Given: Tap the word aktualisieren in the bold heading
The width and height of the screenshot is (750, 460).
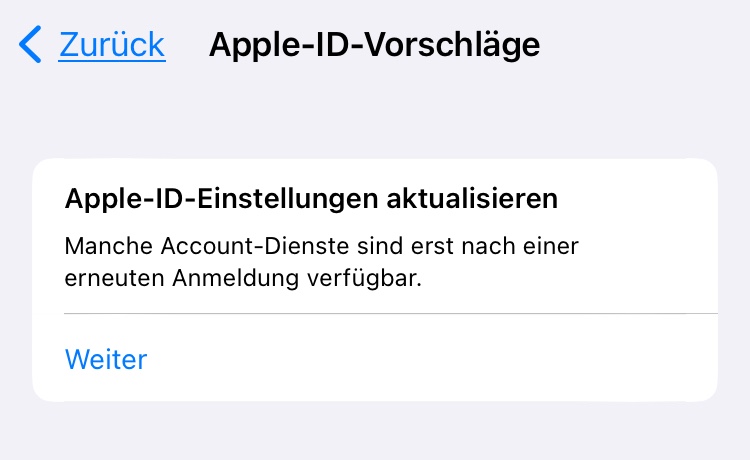Looking at the screenshot, I should 472,198.
